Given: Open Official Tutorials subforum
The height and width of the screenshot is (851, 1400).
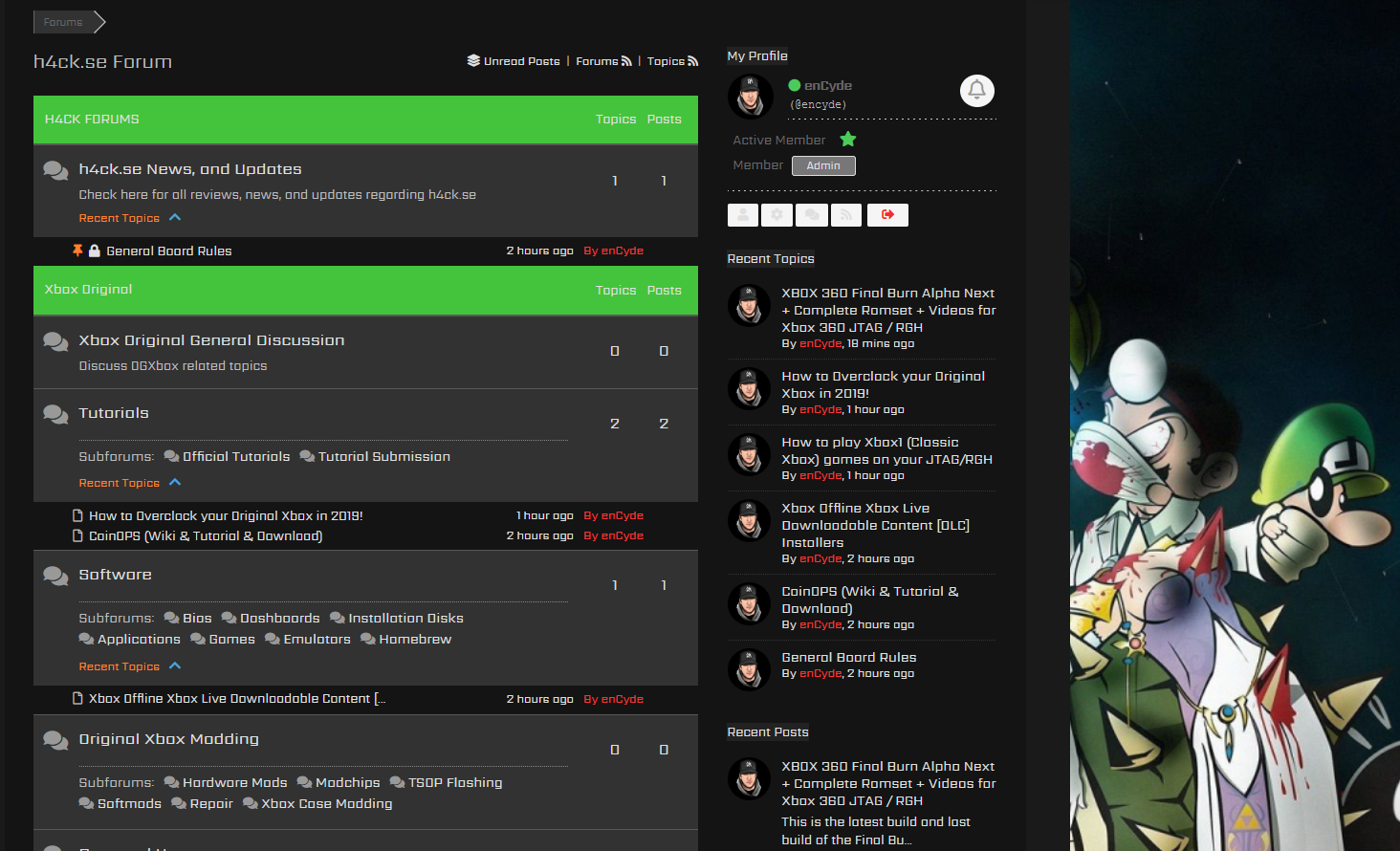Looking at the screenshot, I should click(236, 457).
